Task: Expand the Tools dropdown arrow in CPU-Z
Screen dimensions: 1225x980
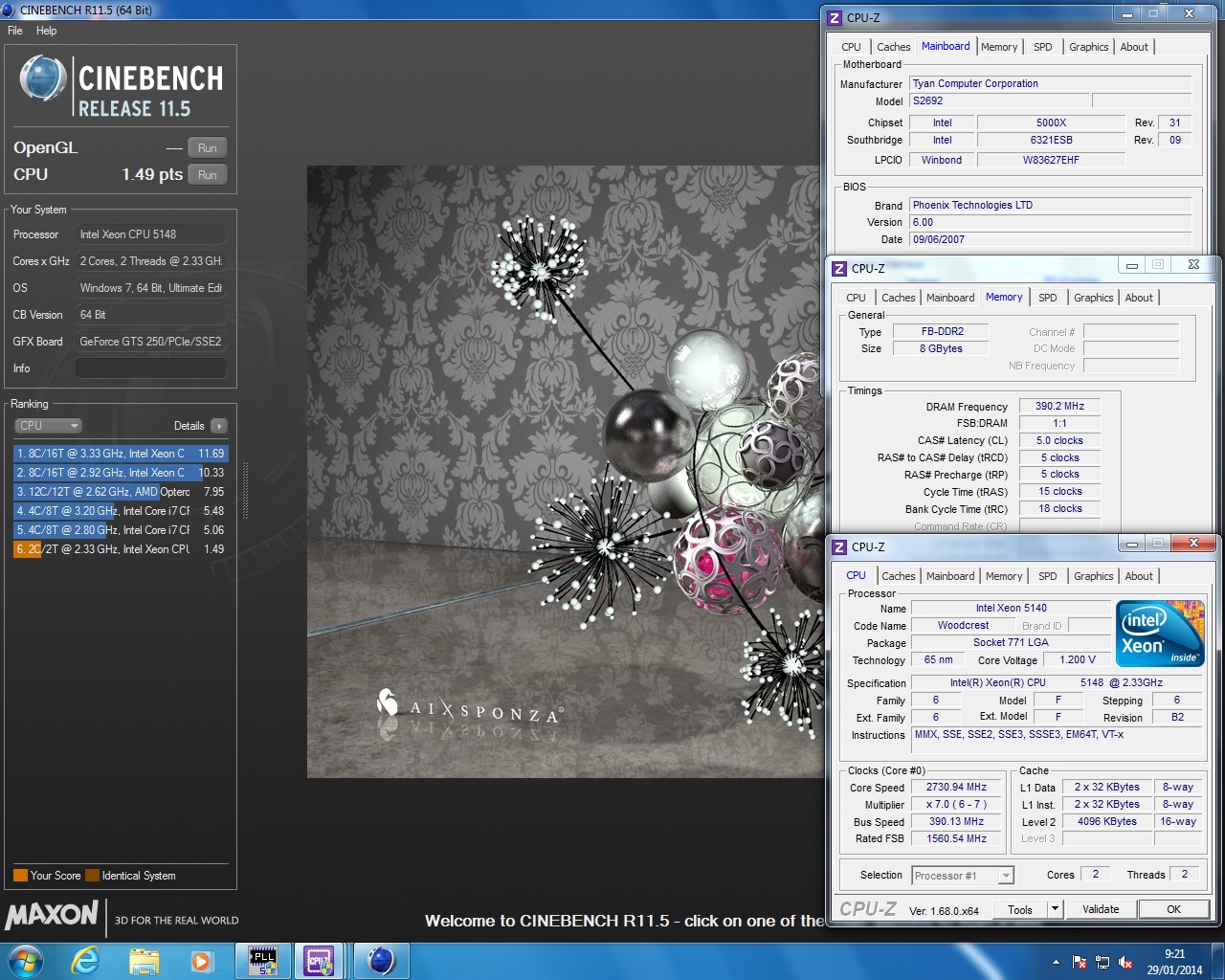Action: pyautogui.click(x=1056, y=909)
